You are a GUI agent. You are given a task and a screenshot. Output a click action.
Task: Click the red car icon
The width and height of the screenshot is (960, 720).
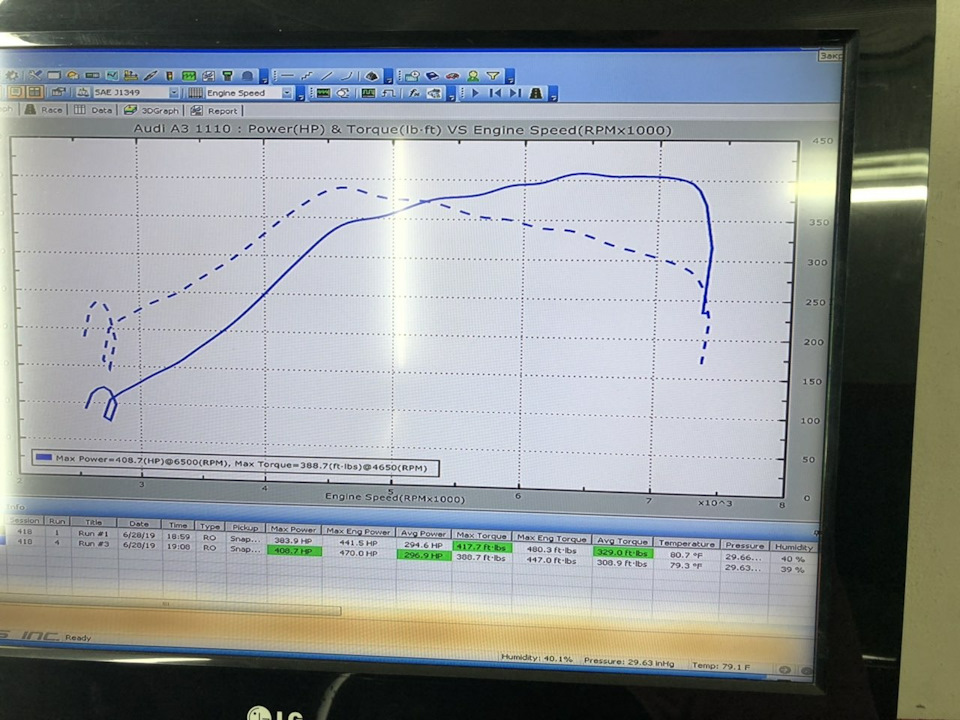(452, 76)
